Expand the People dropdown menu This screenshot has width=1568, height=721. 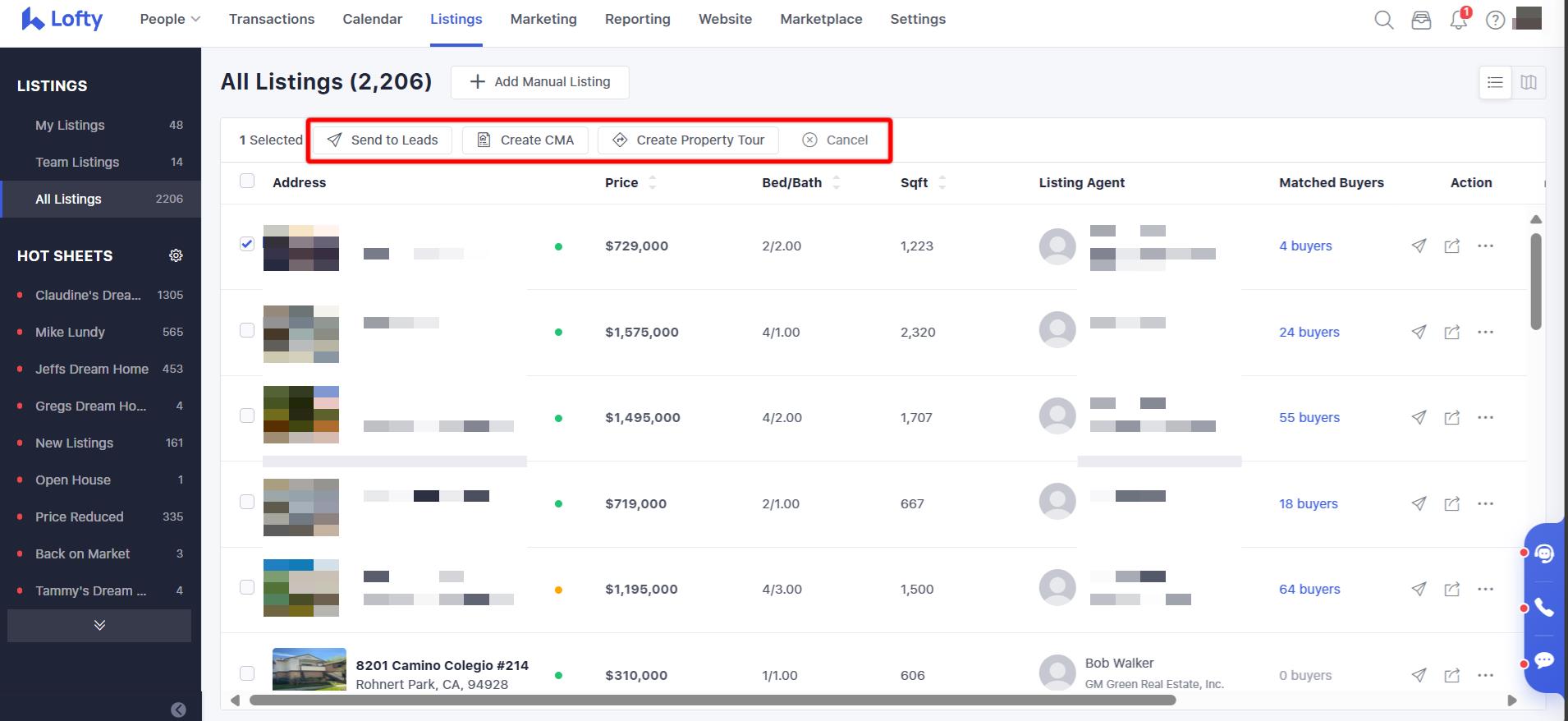coord(170,19)
